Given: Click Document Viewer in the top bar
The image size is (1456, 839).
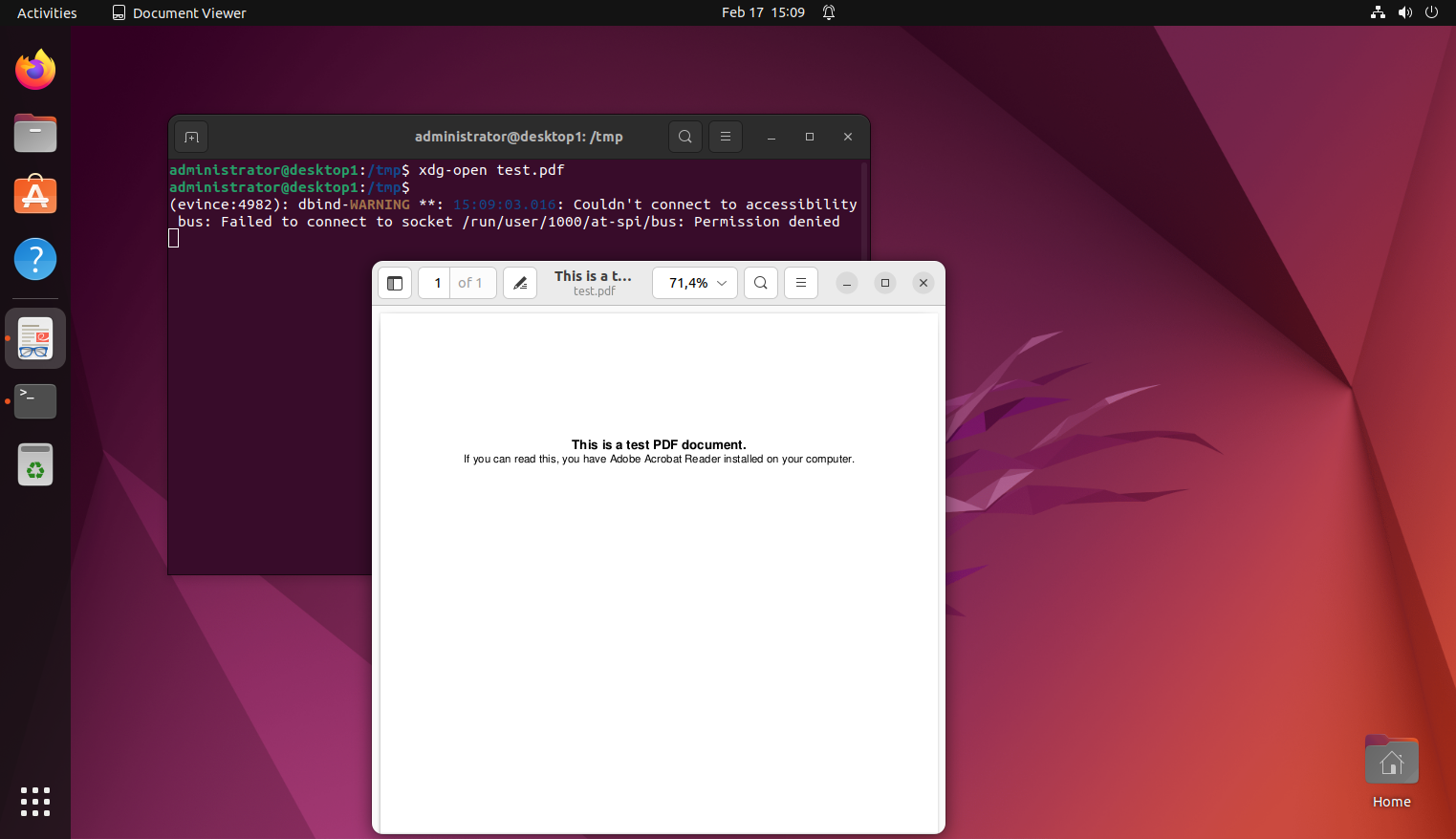Looking at the screenshot, I should [x=179, y=12].
